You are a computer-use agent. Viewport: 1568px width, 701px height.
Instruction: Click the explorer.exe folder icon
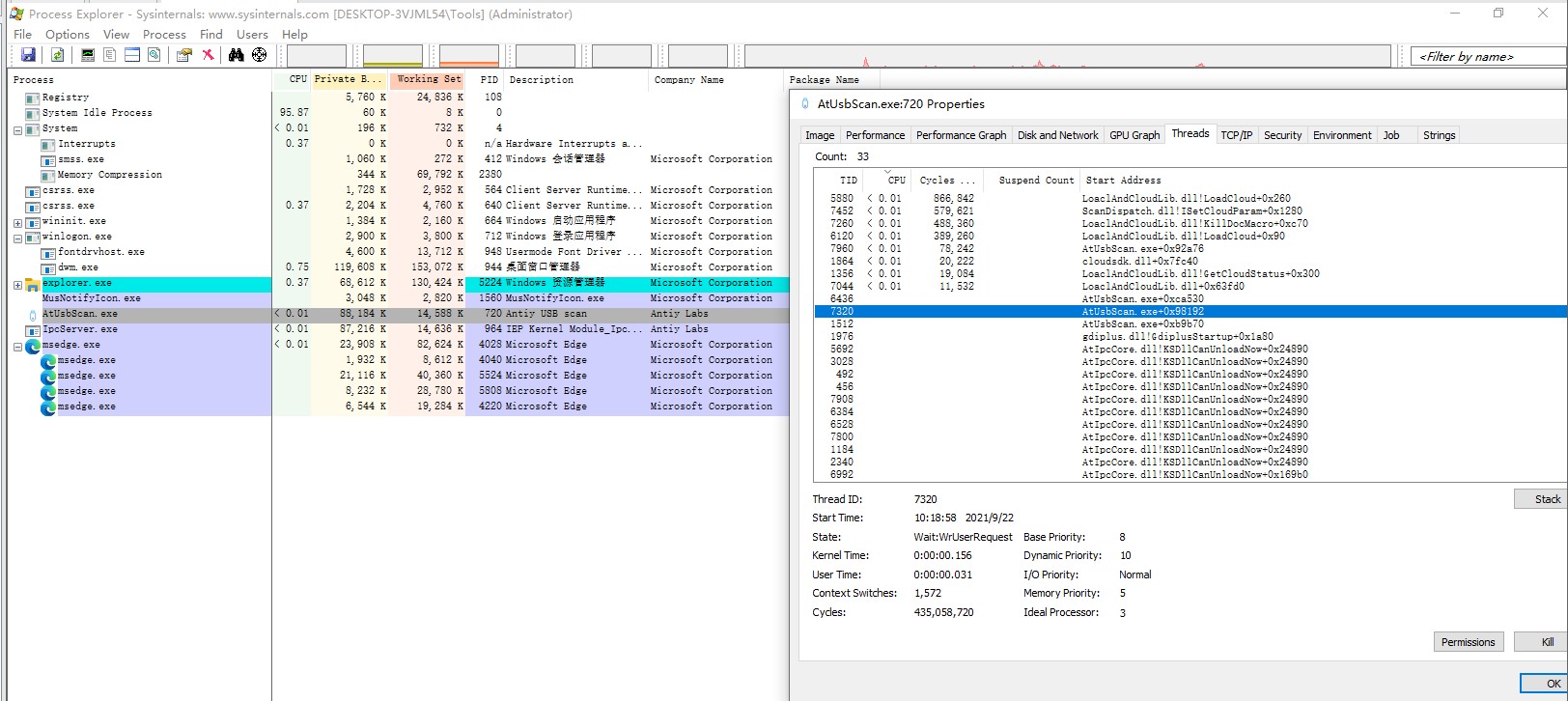(33, 284)
